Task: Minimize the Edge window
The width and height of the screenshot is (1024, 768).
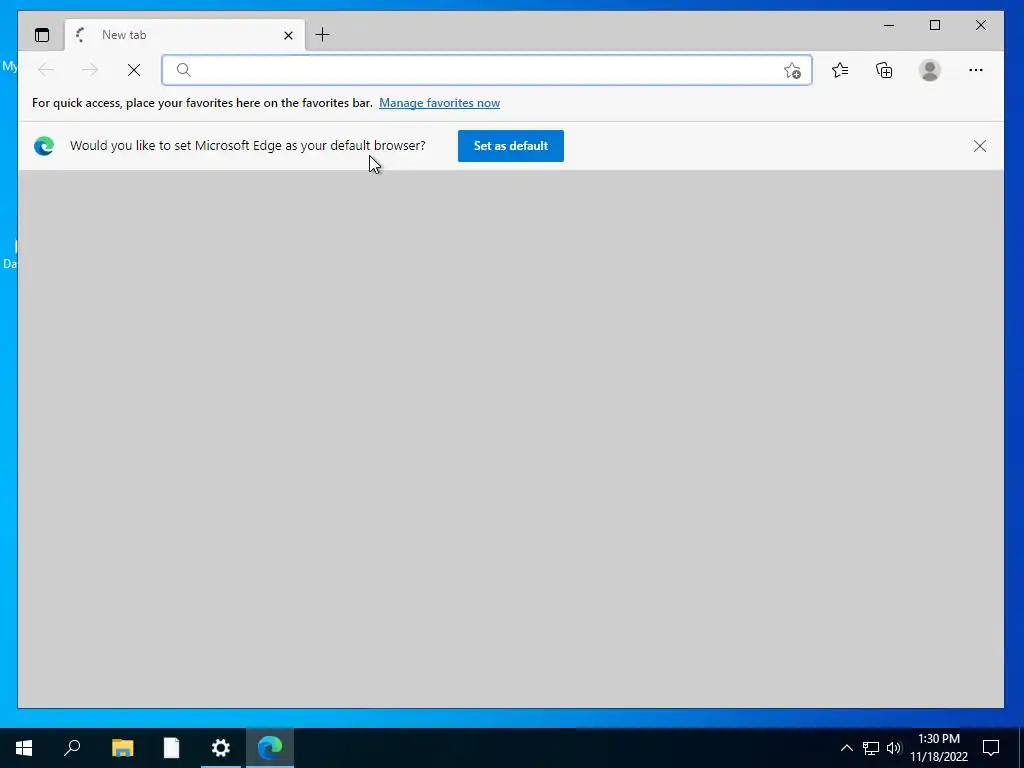Action: [889, 25]
